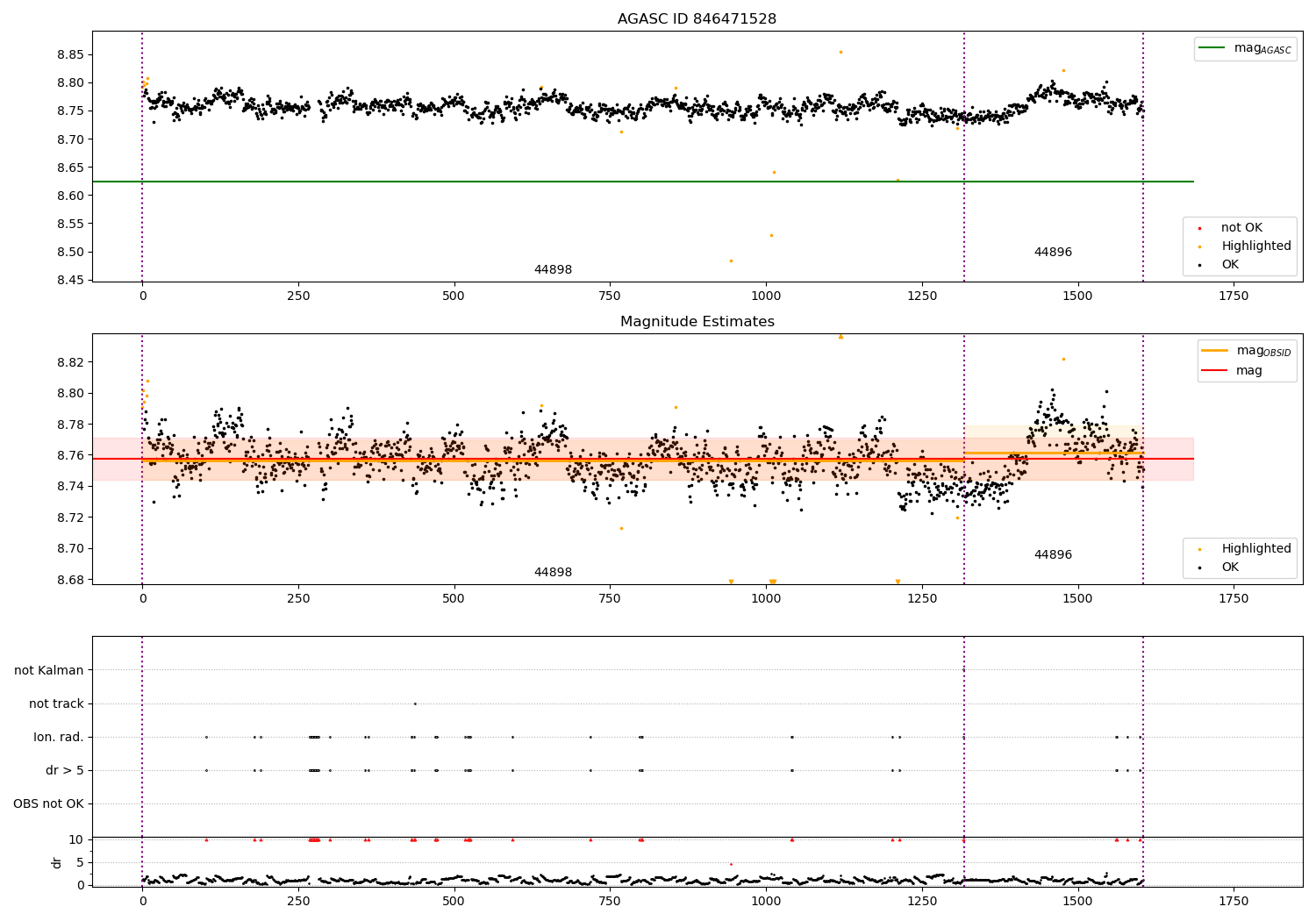
Task: Click 44896 label in Magnitude Estimates plot
Action: tap(1053, 555)
